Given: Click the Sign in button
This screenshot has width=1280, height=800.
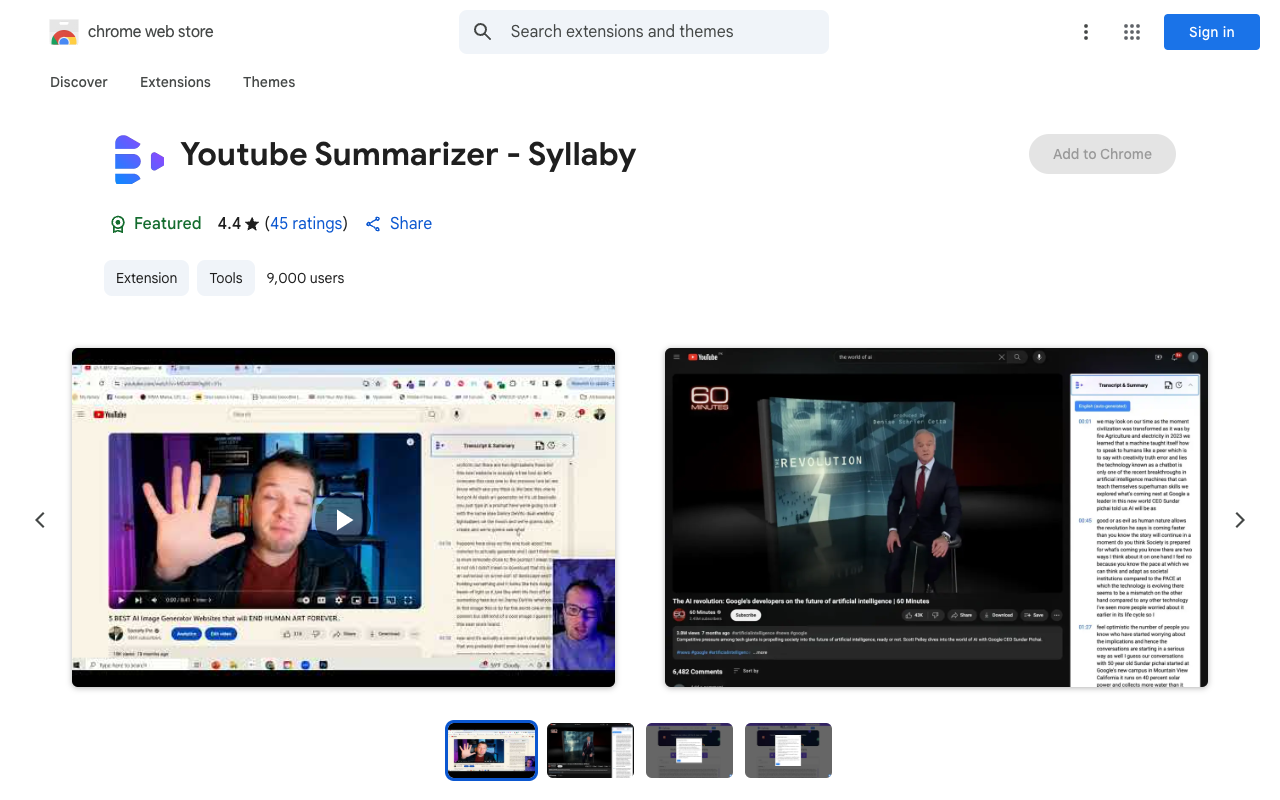Looking at the screenshot, I should pos(1211,32).
